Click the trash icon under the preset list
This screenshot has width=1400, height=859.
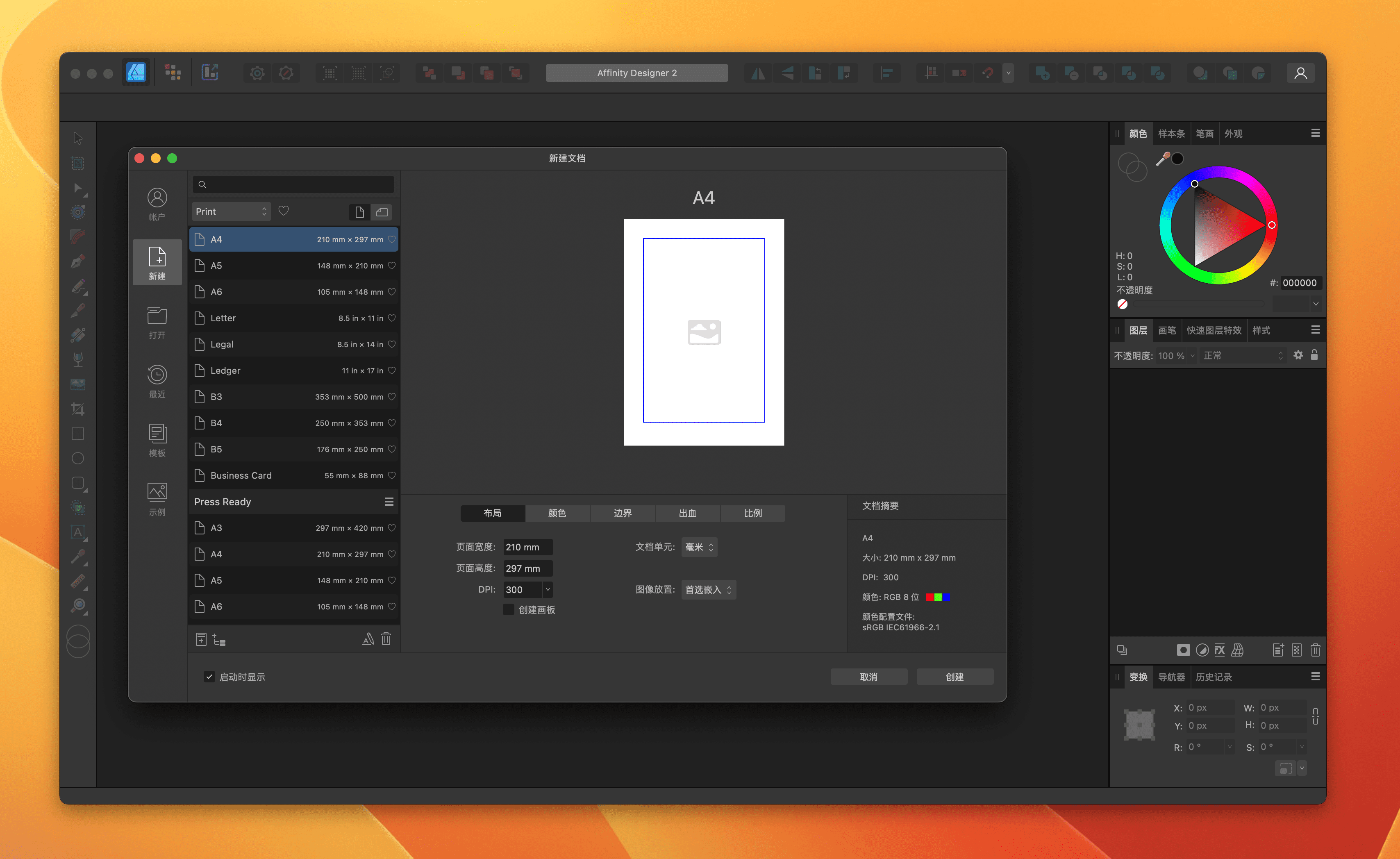click(x=386, y=639)
